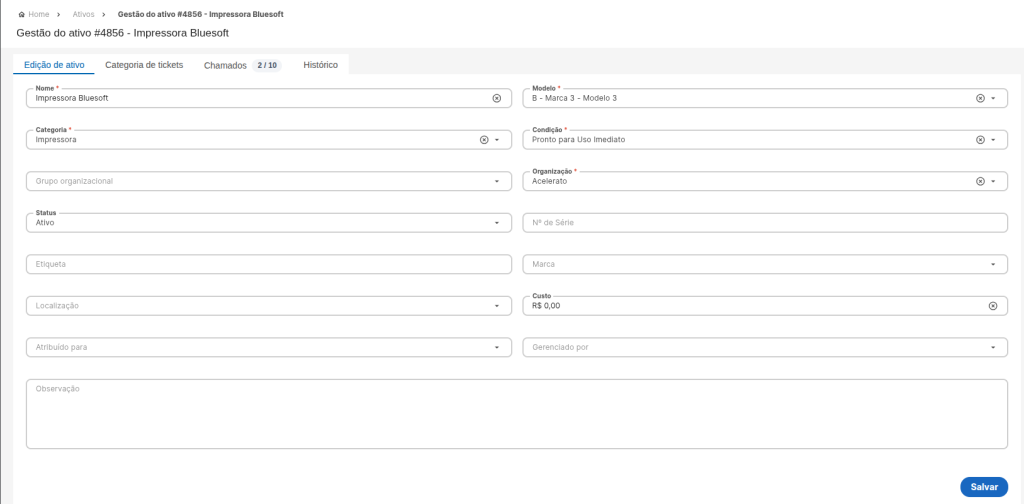Open the Categoria dropdown arrow

pyautogui.click(x=496, y=140)
